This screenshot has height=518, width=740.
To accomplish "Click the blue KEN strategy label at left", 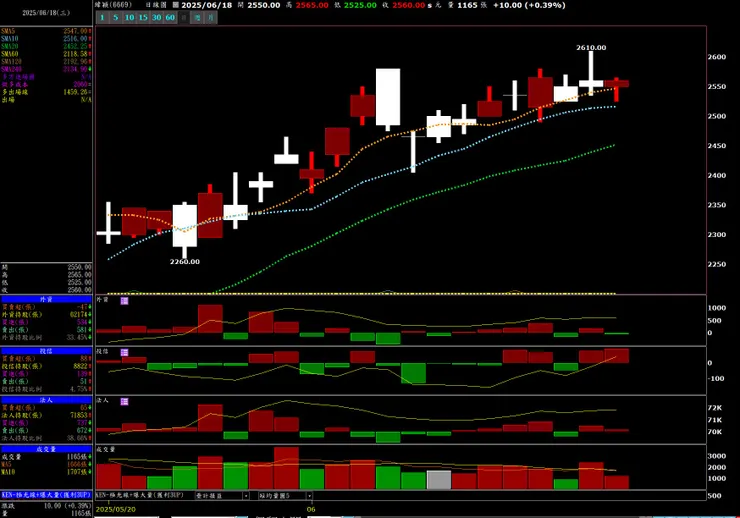I will coord(46,495).
